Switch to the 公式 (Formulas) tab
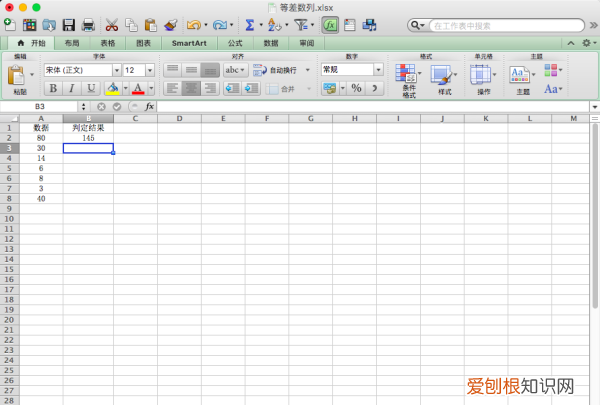This screenshot has height=405, width=600. [235, 44]
